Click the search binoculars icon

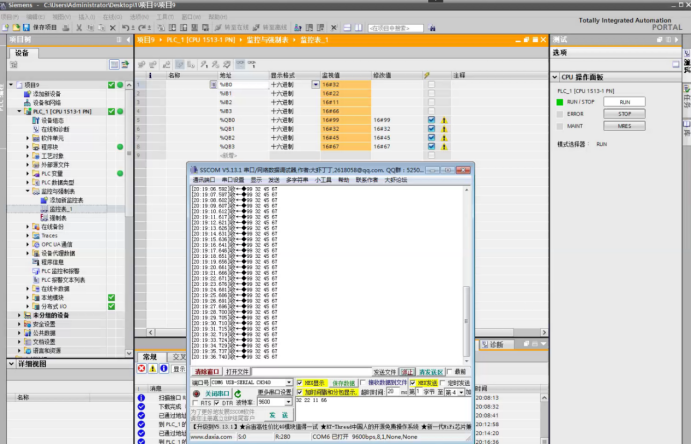[432, 28]
